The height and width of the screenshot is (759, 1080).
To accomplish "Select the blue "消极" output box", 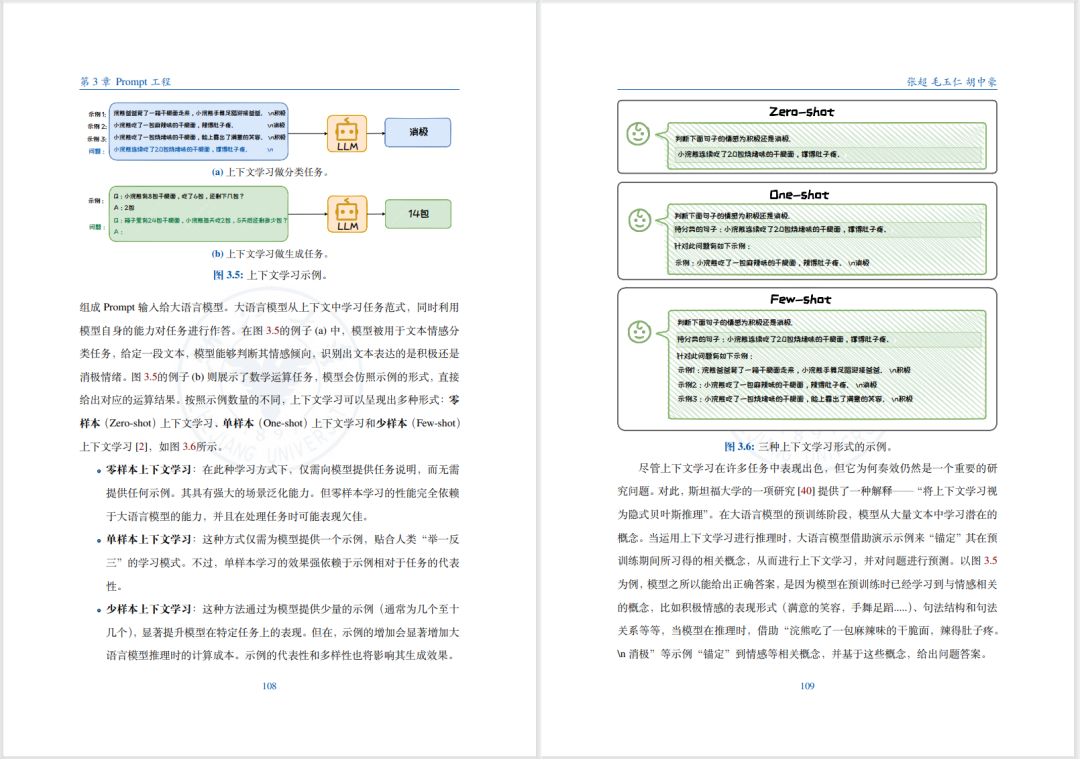I will (x=418, y=132).
